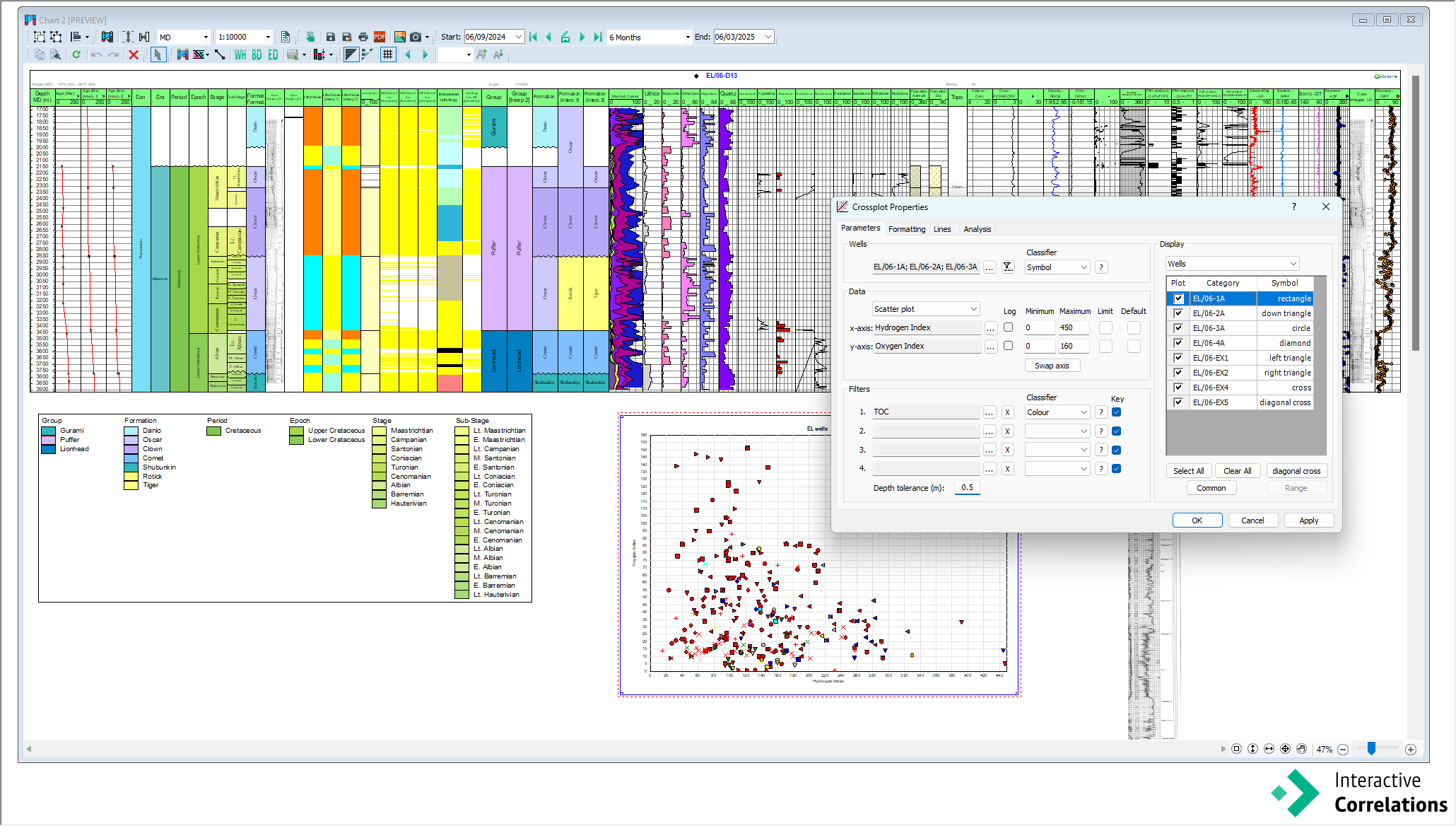This screenshot has width=1456, height=826.
Task: Click OK in Crossplot Properties
Action: pos(1197,520)
